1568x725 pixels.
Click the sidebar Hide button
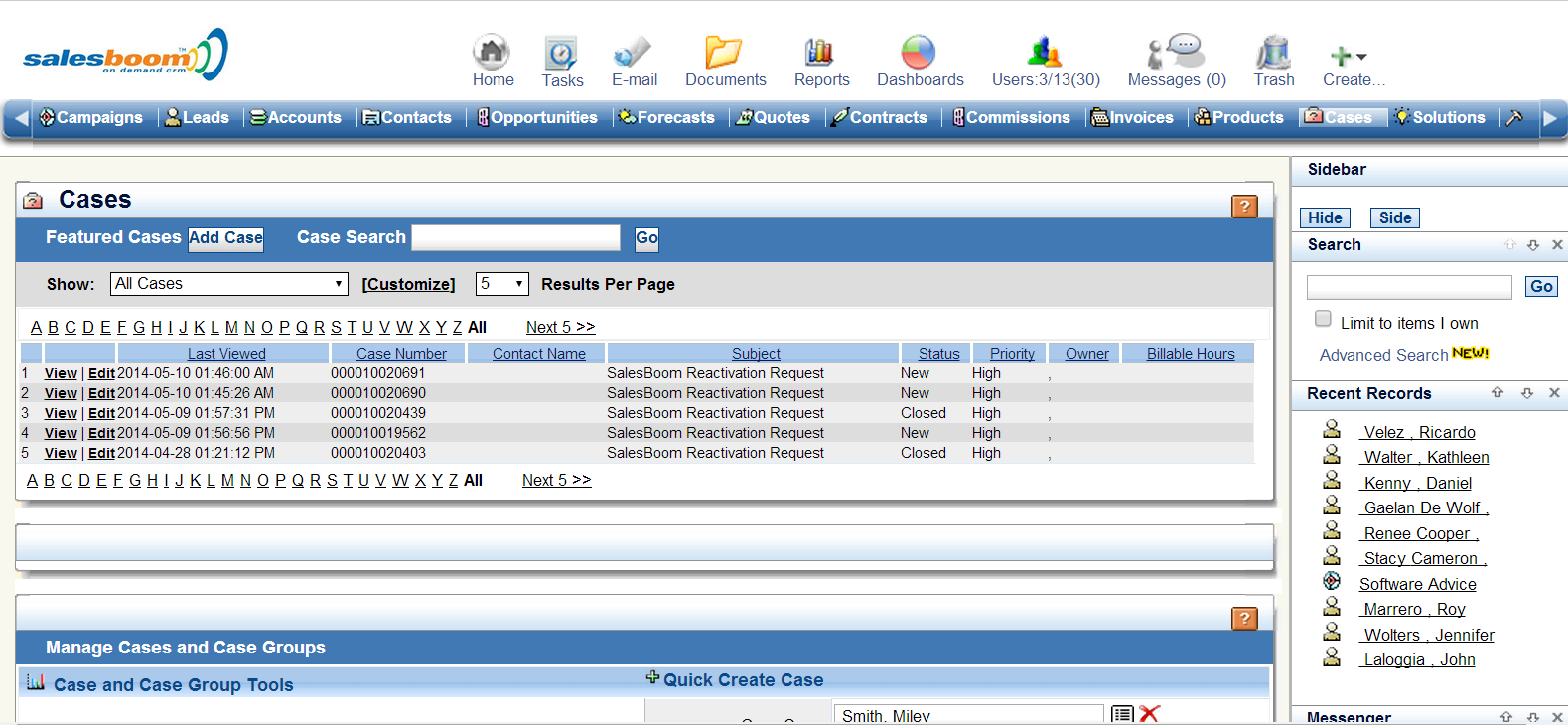click(1325, 217)
